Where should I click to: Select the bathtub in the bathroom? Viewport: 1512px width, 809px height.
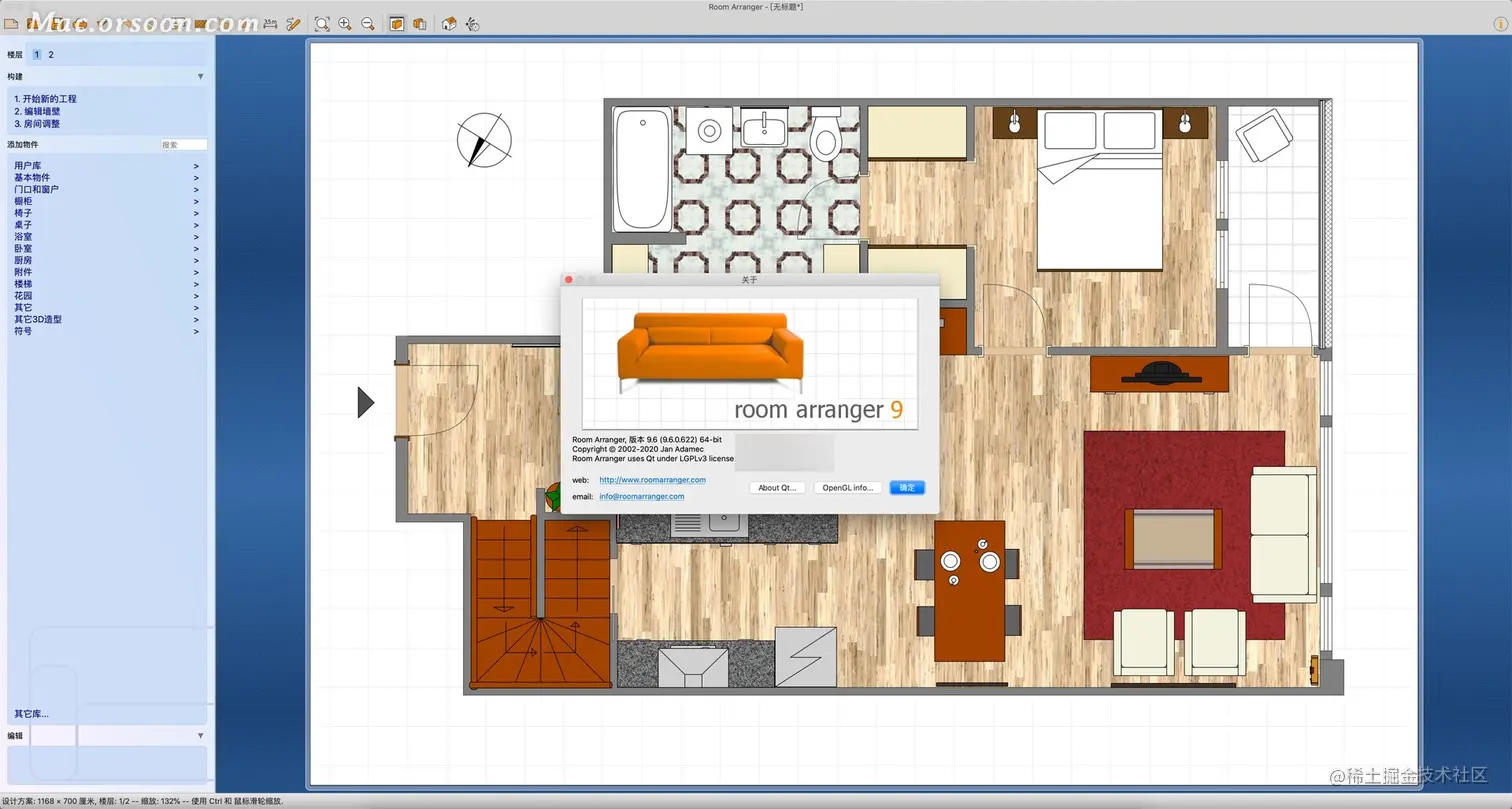coord(642,171)
